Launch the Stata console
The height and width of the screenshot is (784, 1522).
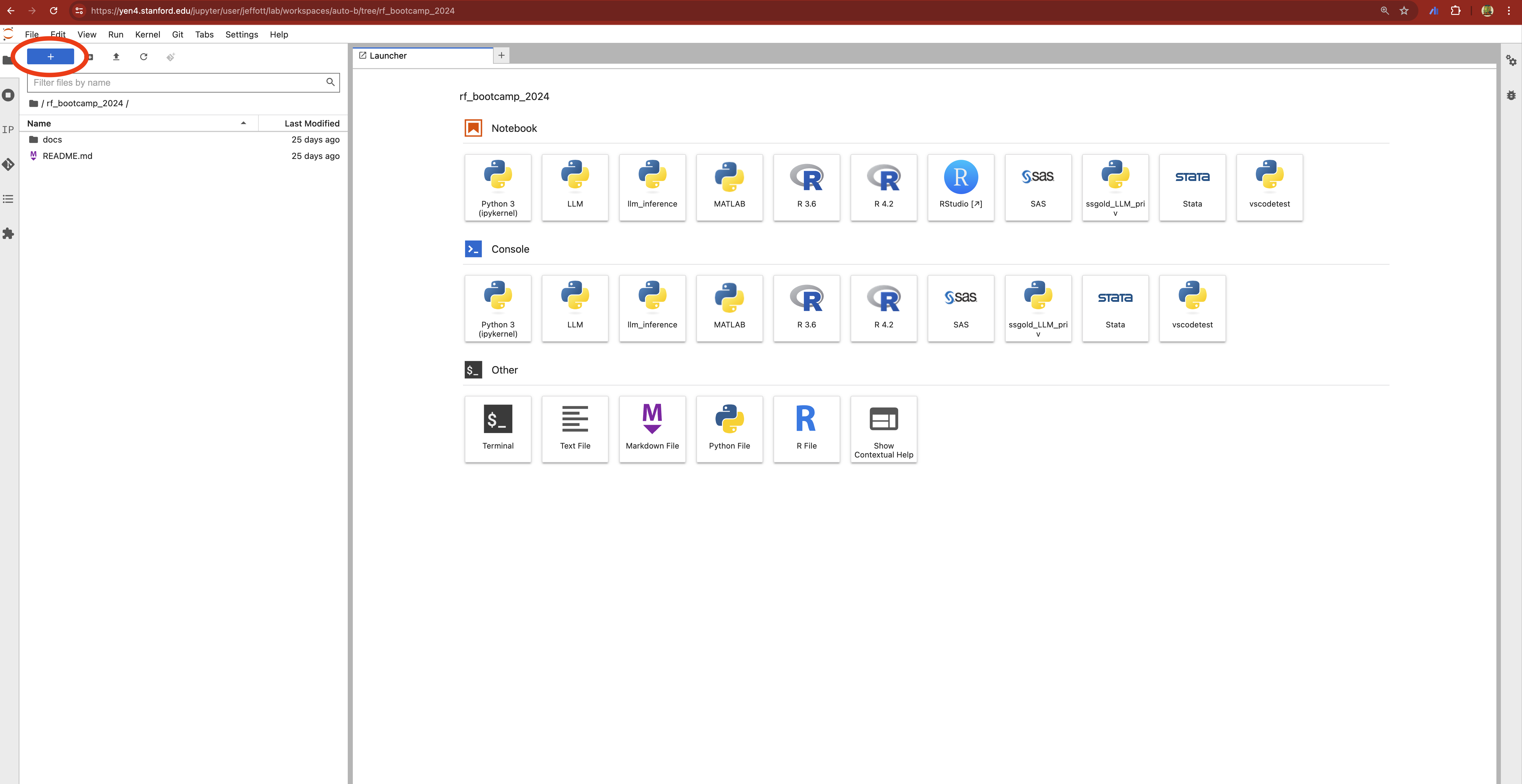(x=1115, y=308)
